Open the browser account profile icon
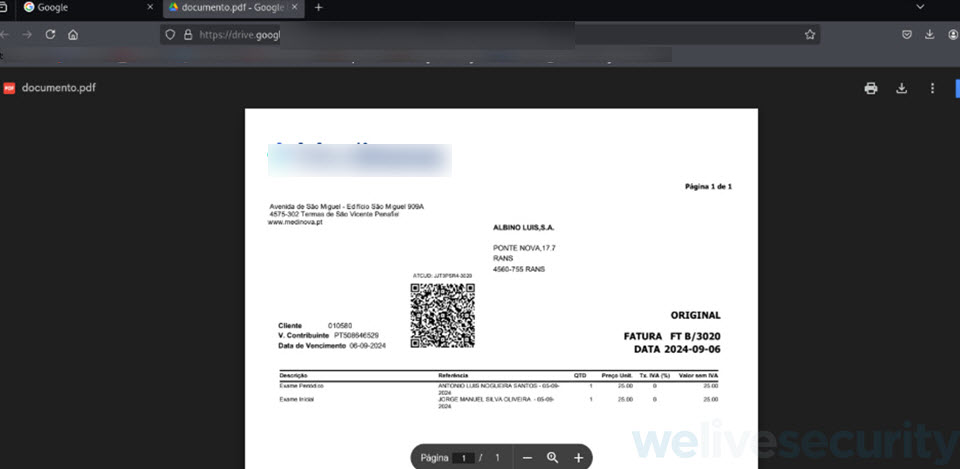 coord(953,35)
